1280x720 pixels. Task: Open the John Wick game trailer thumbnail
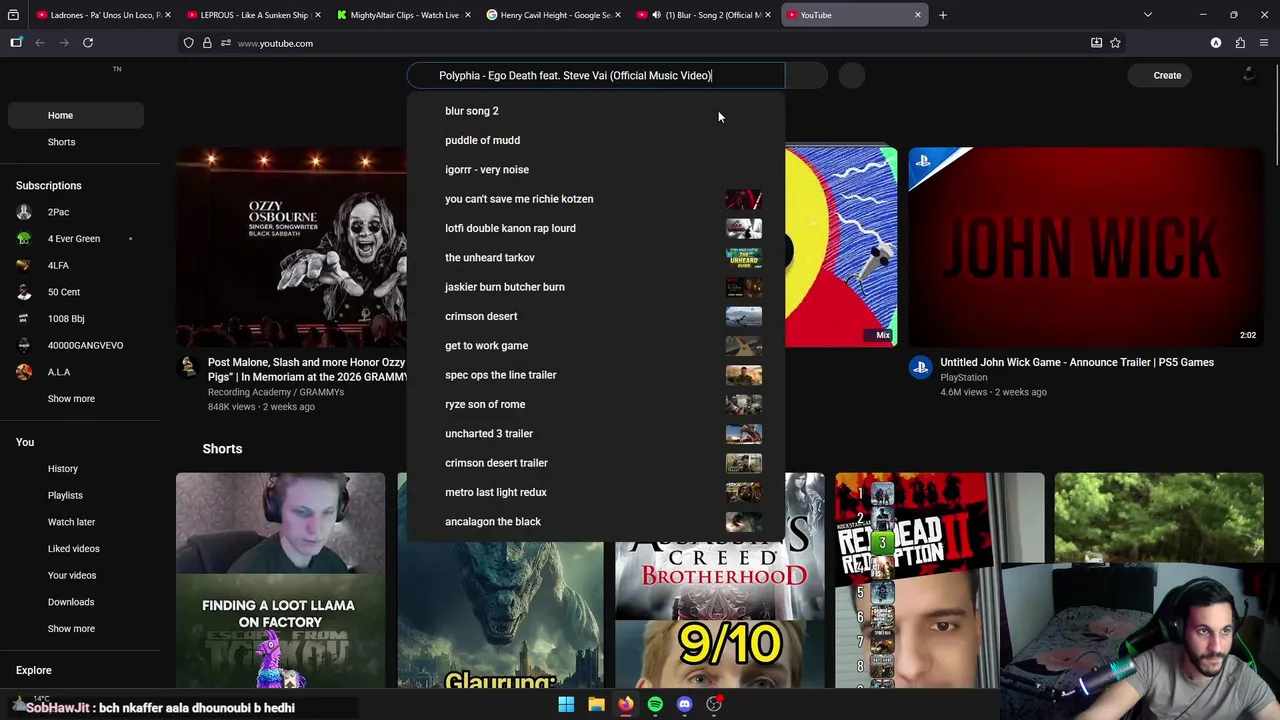coord(1086,247)
